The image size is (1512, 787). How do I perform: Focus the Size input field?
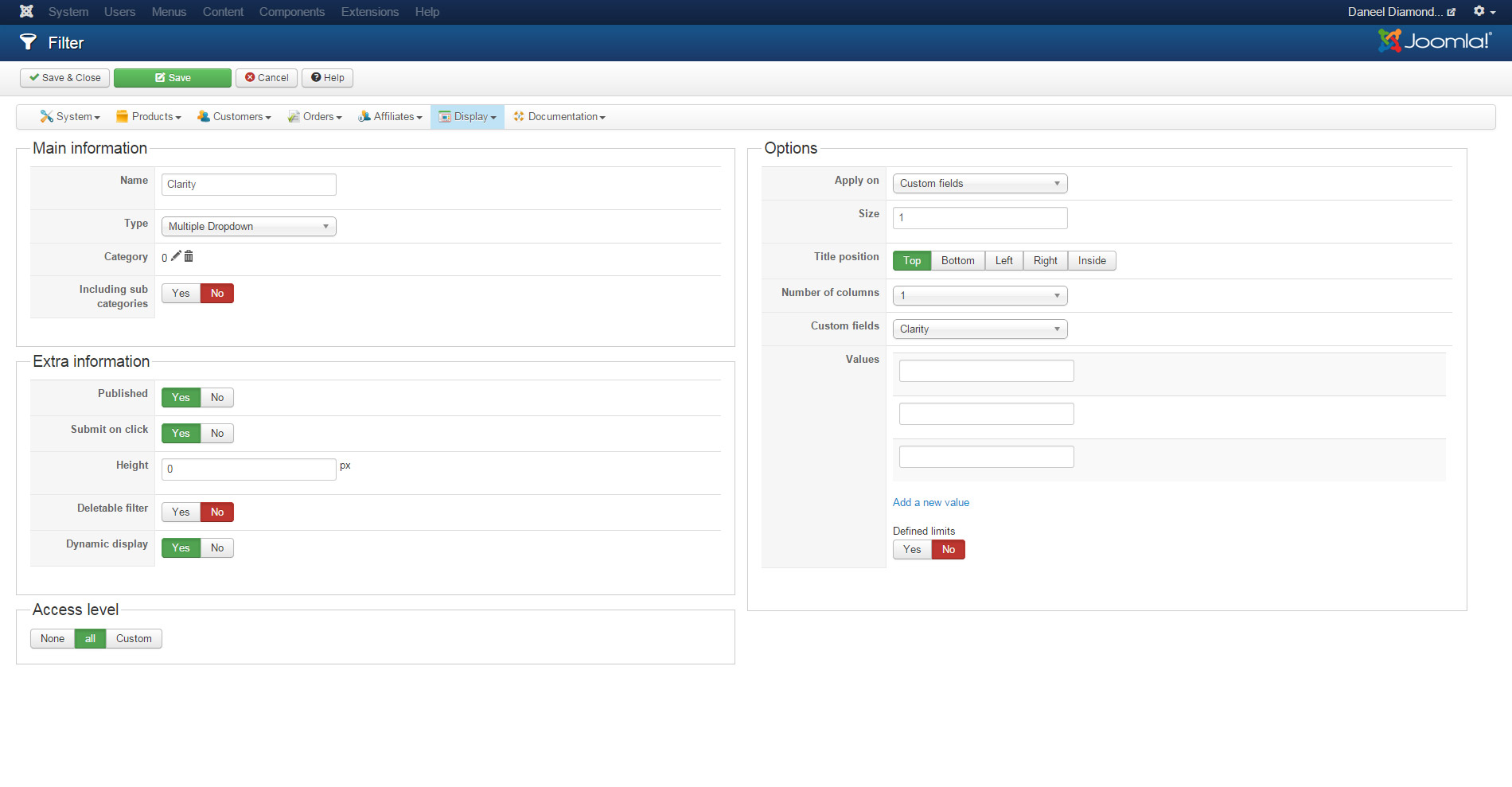click(x=980, y=217)
